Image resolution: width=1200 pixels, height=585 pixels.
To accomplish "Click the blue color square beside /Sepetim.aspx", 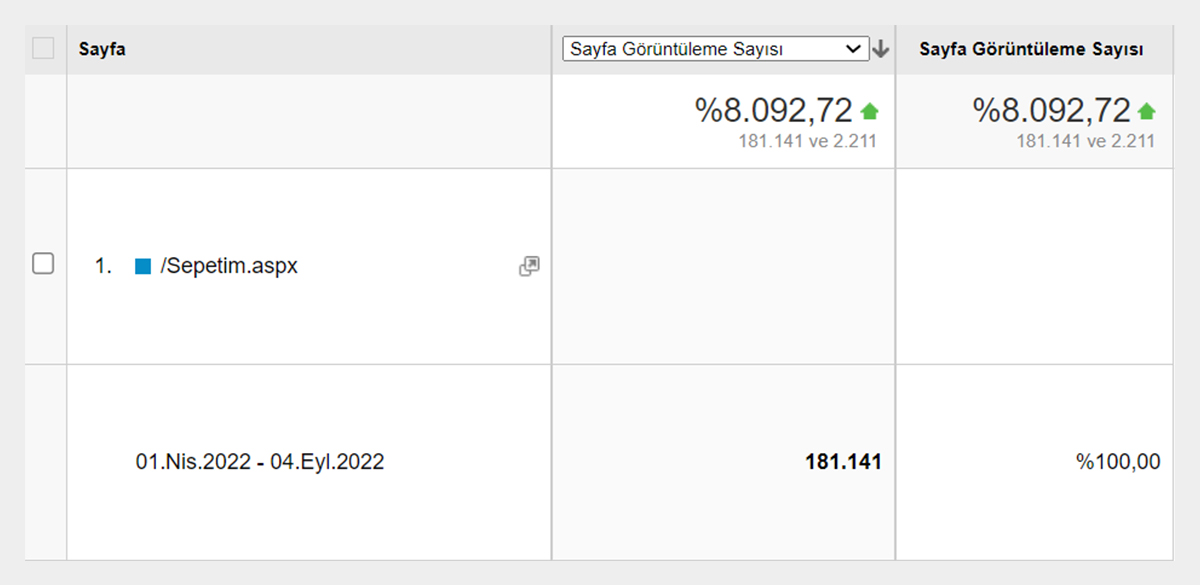I will click(143, 267).
